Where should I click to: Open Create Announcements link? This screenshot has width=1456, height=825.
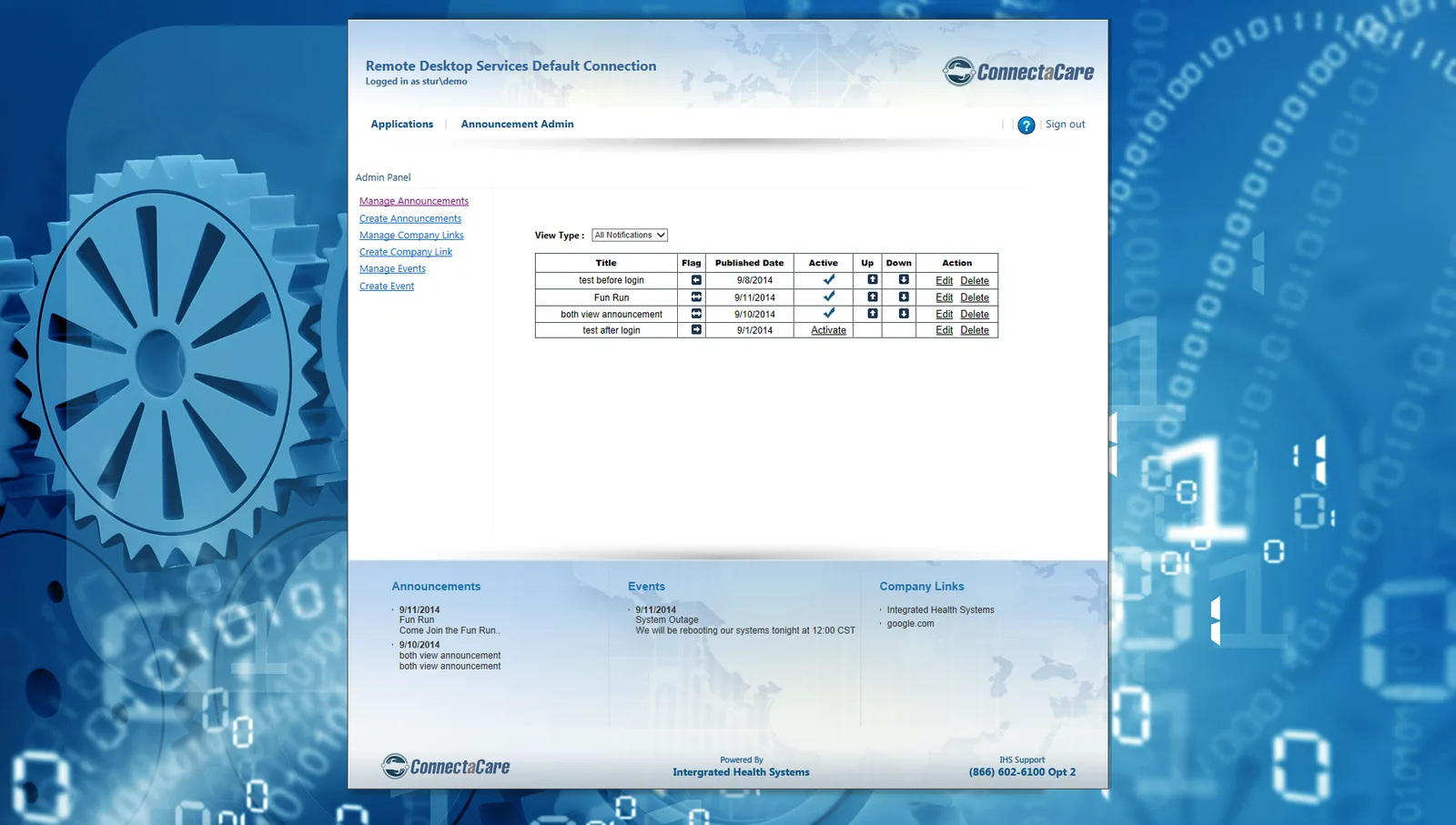coord(410,218)
